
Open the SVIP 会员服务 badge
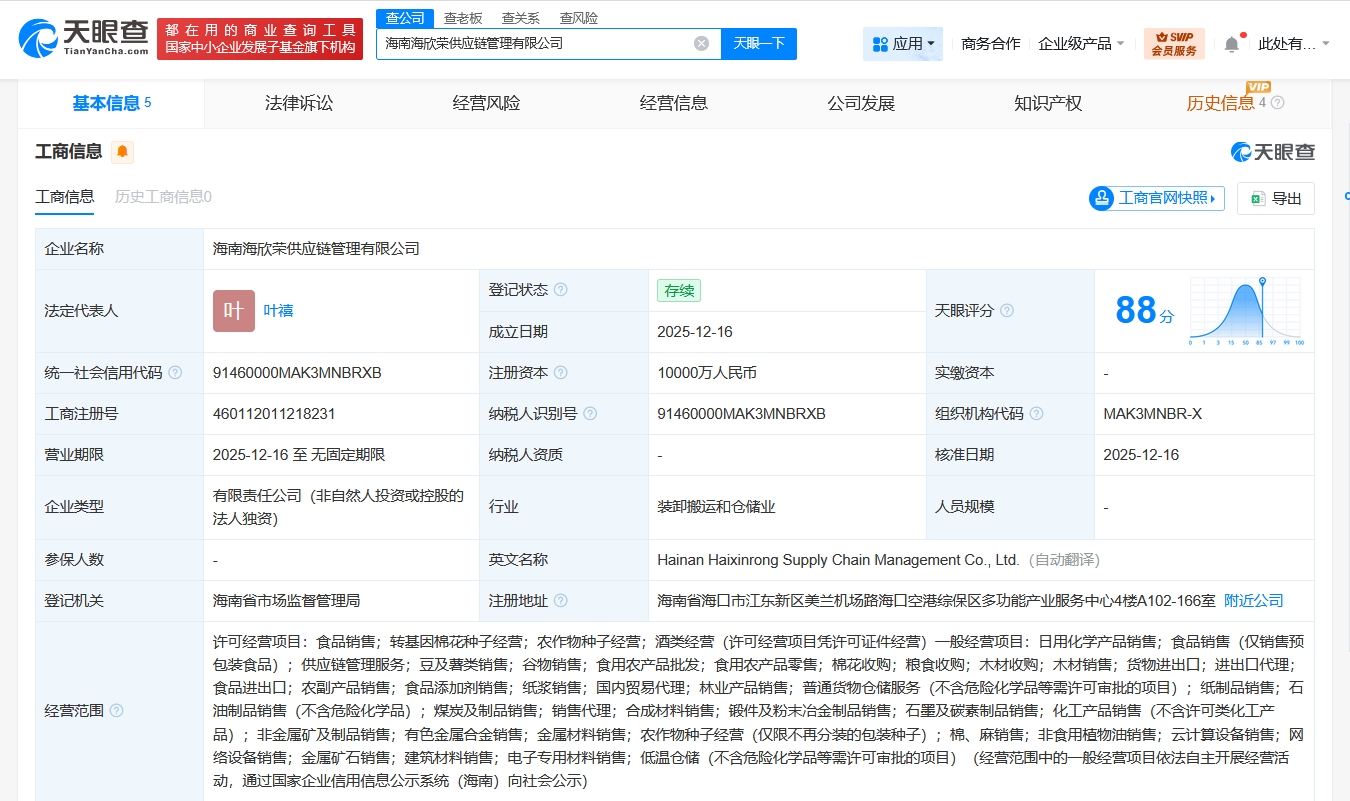click(x=1174, y=43)
